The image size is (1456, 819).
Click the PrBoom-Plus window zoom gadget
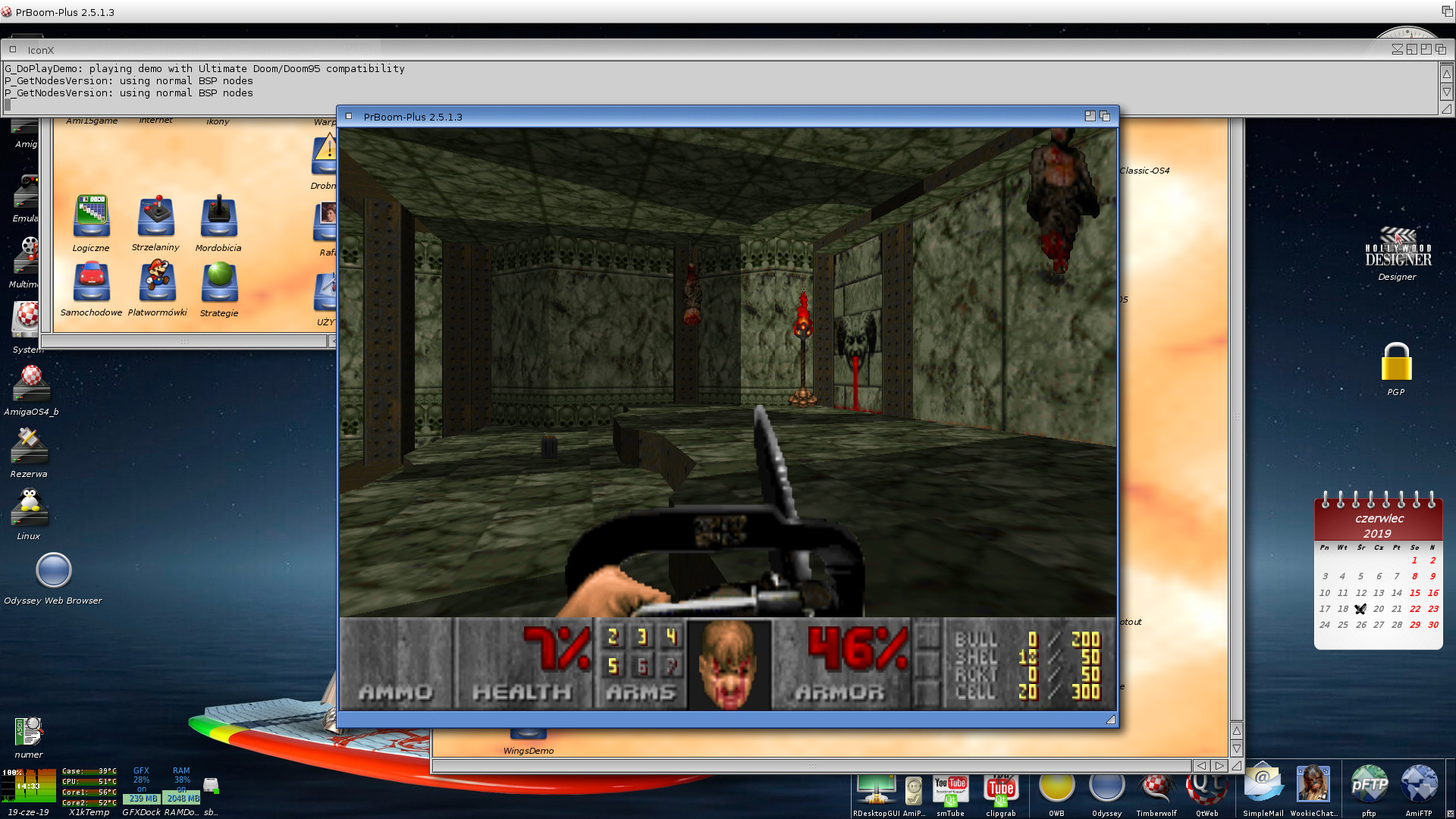click(1090, 116)
